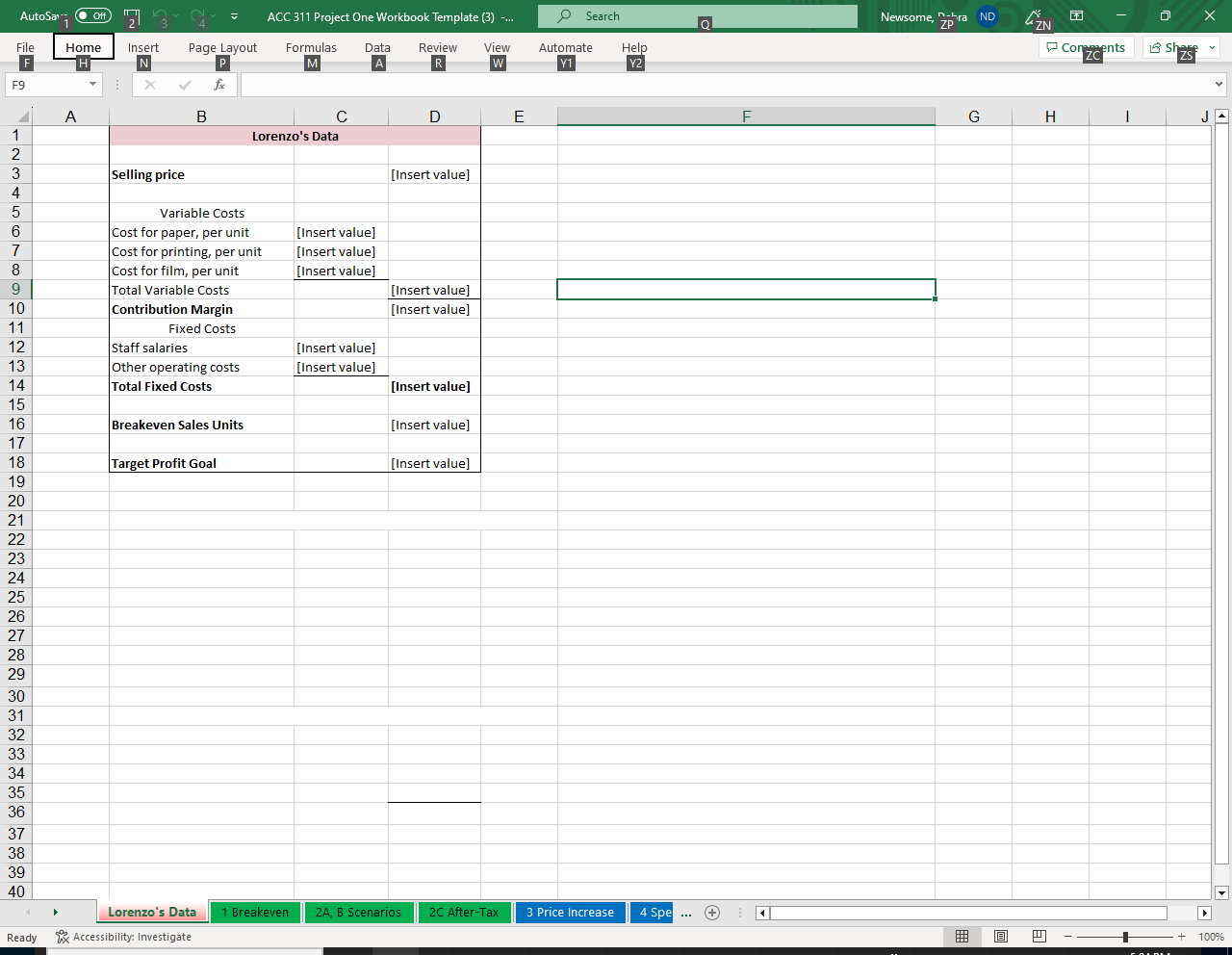
Task: Switch to Page Break Preview icon
Action: click(1039, 937)
